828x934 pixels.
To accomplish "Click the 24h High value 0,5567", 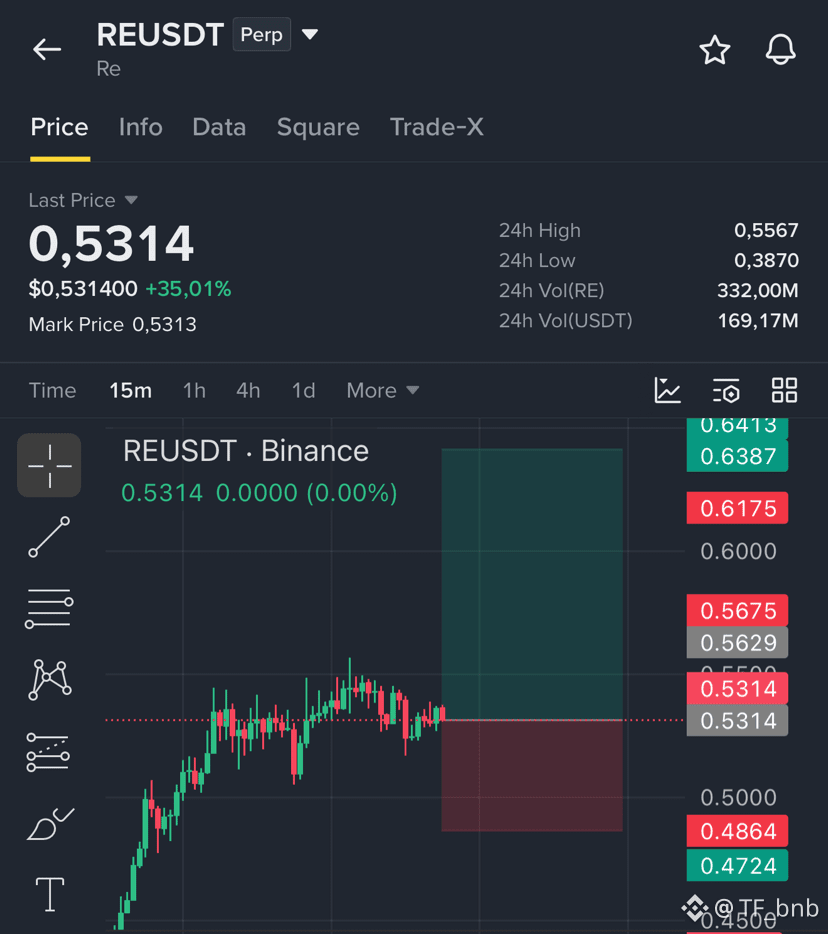I will click(766, 231).
